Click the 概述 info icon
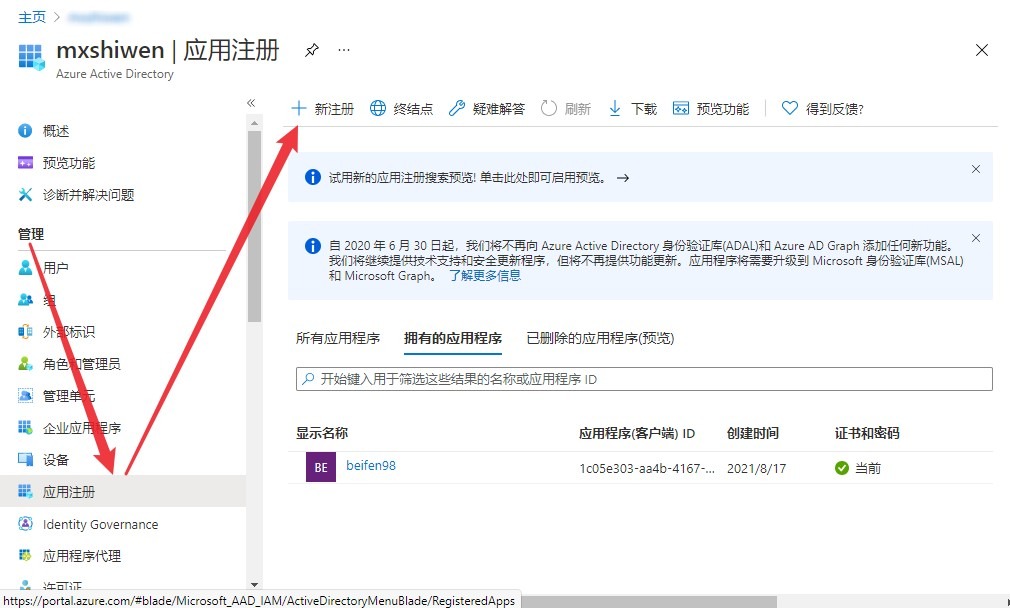This screenshot has width=1010, height=608. click(x=25, y=131)
